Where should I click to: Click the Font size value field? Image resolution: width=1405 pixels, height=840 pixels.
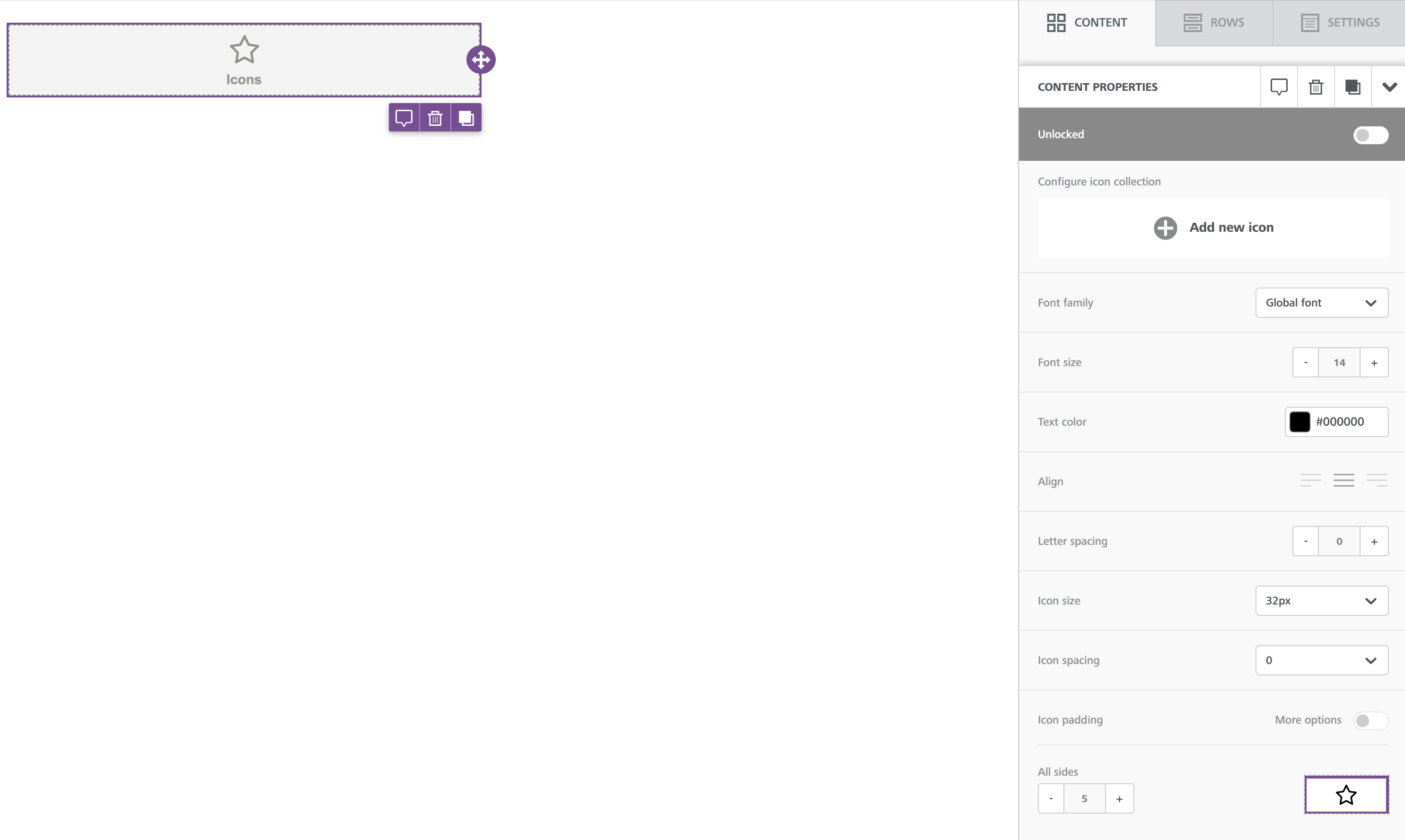tap(1339, 362)
